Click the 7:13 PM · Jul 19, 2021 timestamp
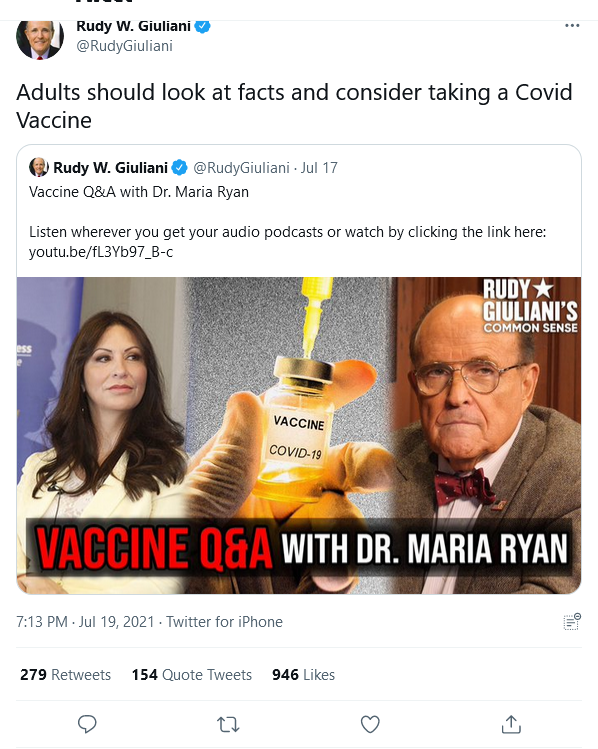 pyautogui.click(x=85, y=622)
